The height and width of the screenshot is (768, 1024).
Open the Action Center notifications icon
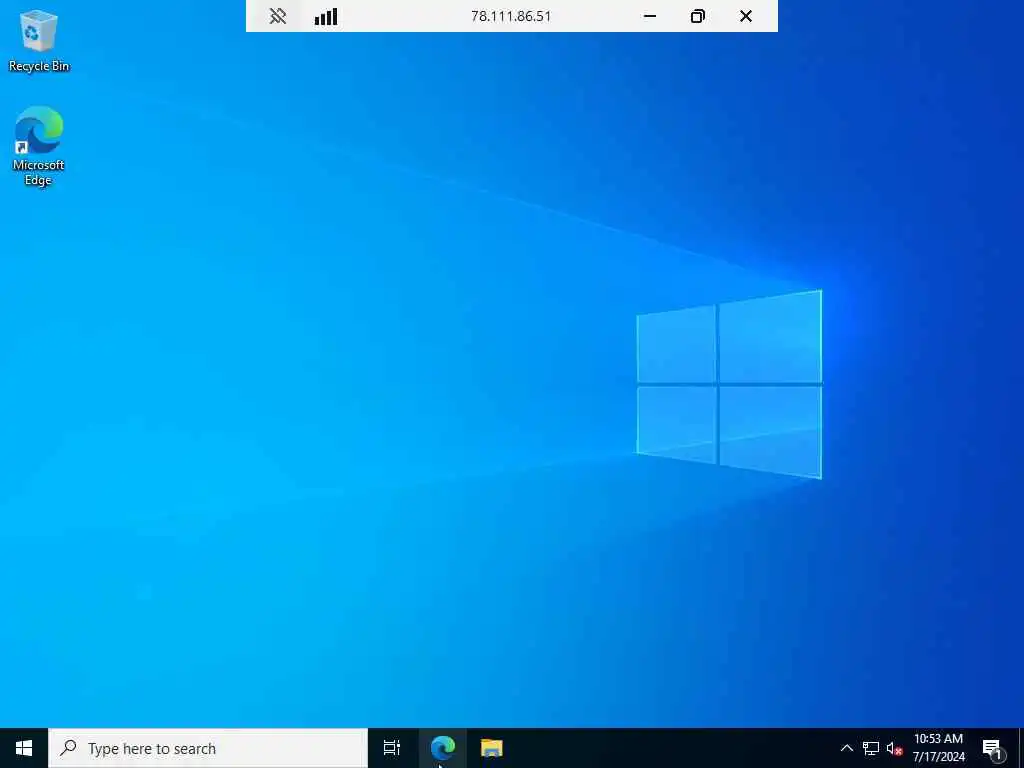click(x=993, y=748)
